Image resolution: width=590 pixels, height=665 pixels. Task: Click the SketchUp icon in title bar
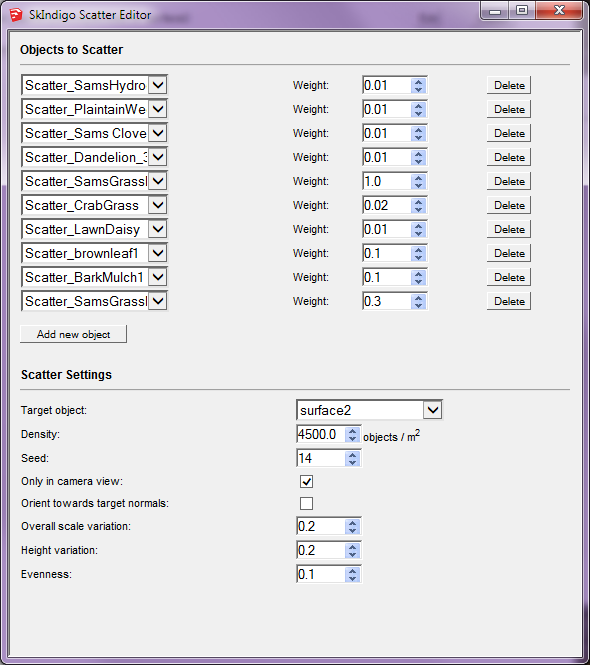(16, 15)
